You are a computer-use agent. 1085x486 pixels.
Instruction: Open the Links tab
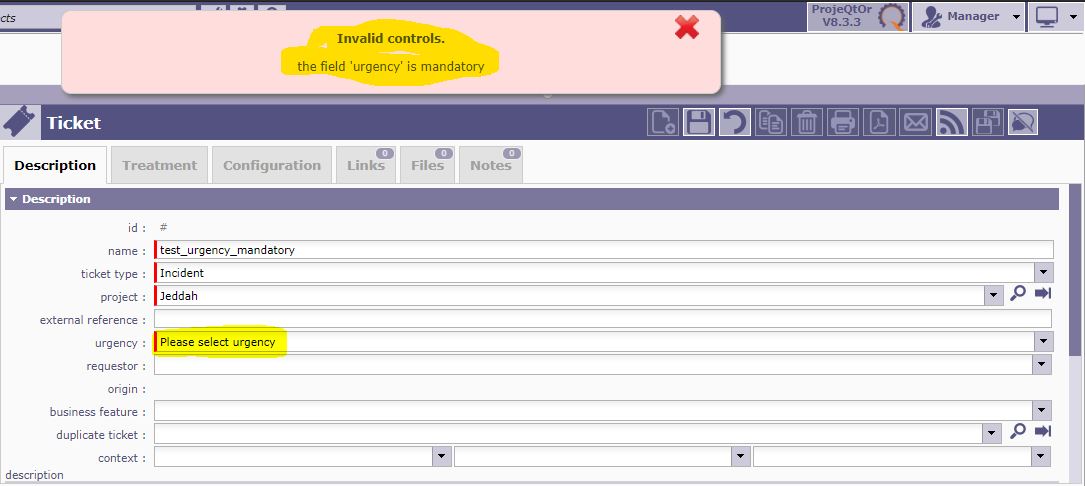point(366,165)
